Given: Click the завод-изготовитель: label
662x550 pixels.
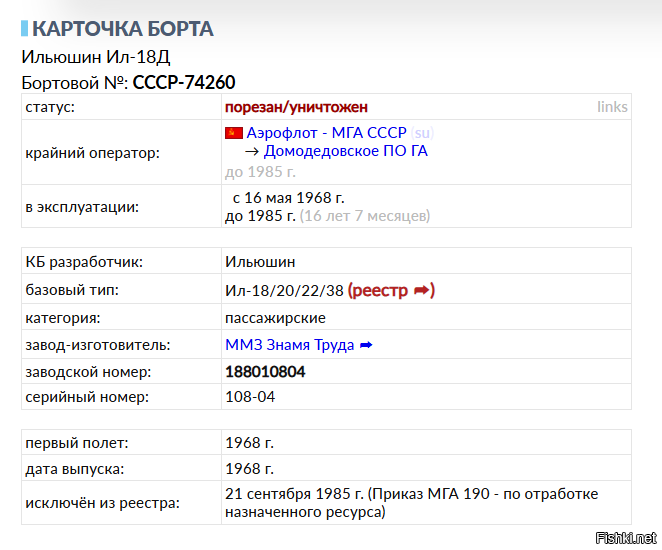Looking at the screenshot, I should (98, 345).
